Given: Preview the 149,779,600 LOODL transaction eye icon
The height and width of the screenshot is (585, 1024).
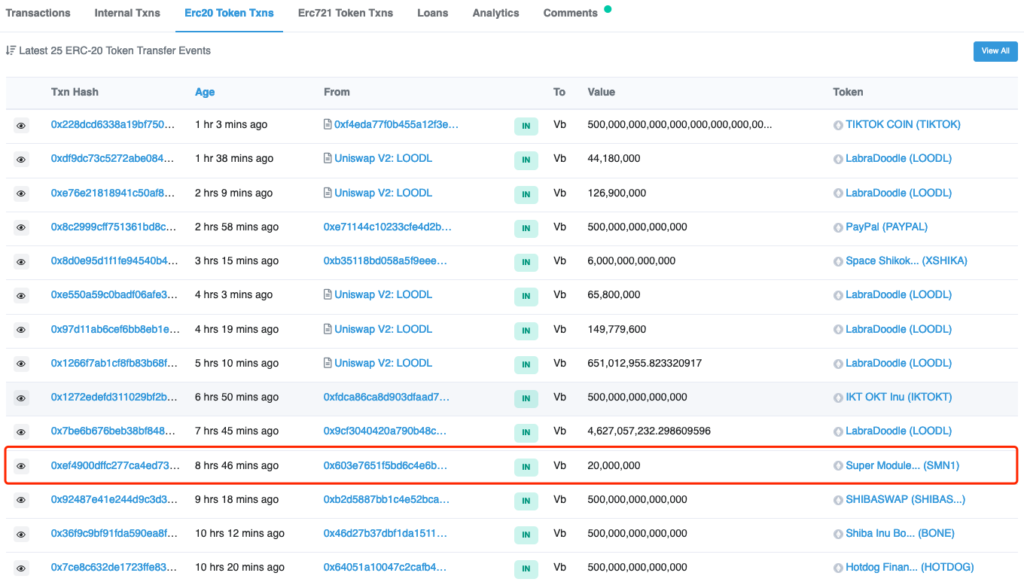Looking at the screenshot, I should 21,330.
